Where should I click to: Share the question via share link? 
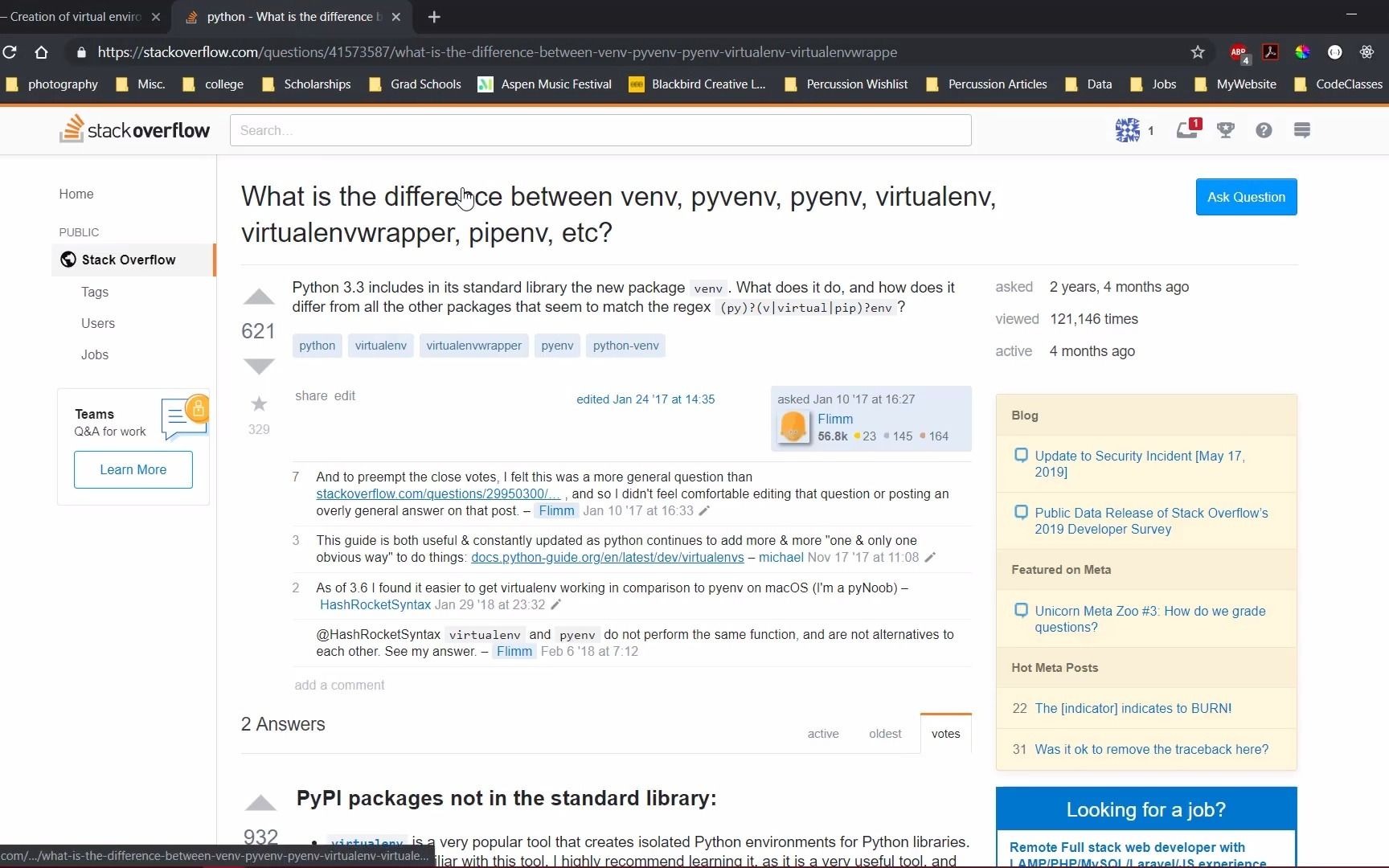click(x=311, y=395)
